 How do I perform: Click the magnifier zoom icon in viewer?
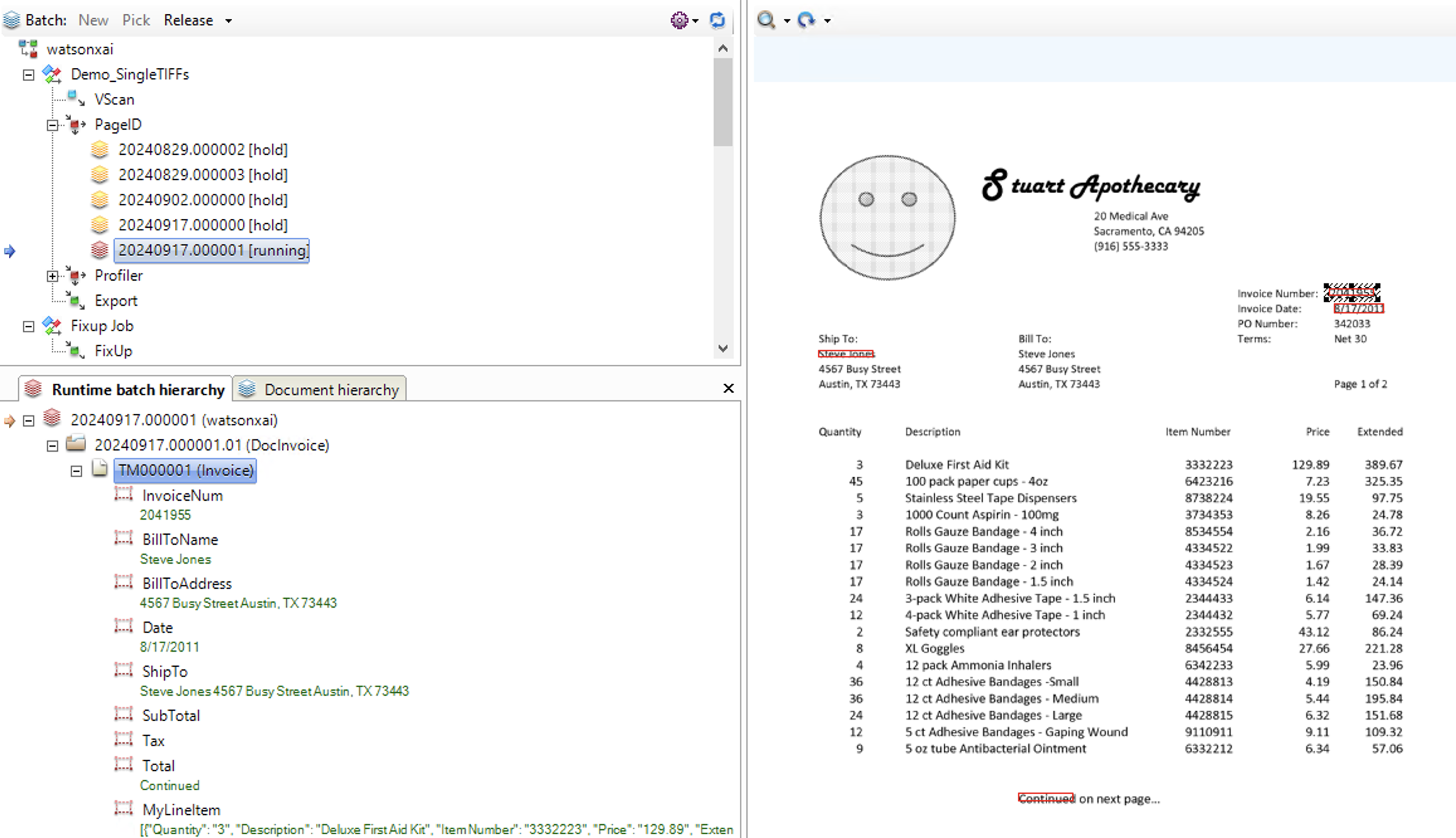[x=766, y=20]
